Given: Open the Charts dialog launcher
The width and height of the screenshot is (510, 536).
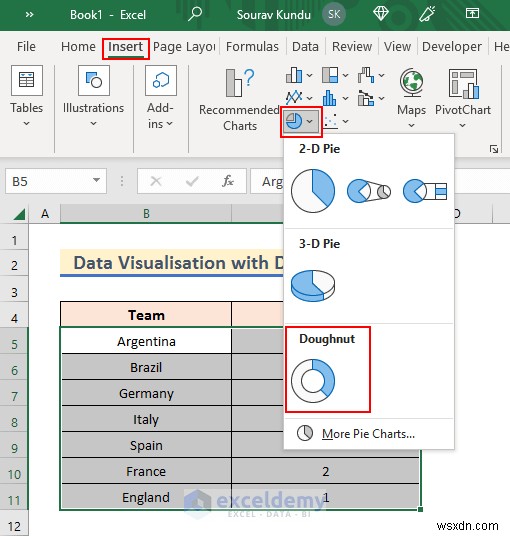Looking at the screenshot, I should coord(494,149).
